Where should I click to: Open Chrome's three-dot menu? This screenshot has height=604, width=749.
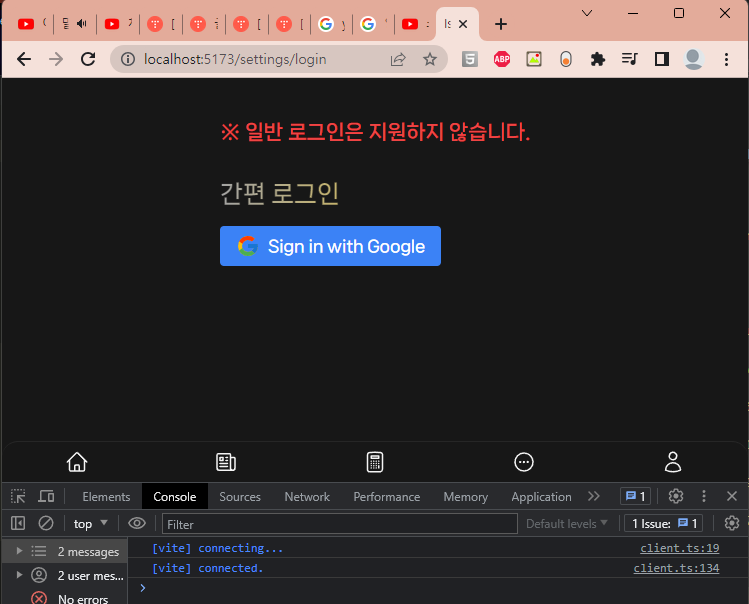point(726,59)
